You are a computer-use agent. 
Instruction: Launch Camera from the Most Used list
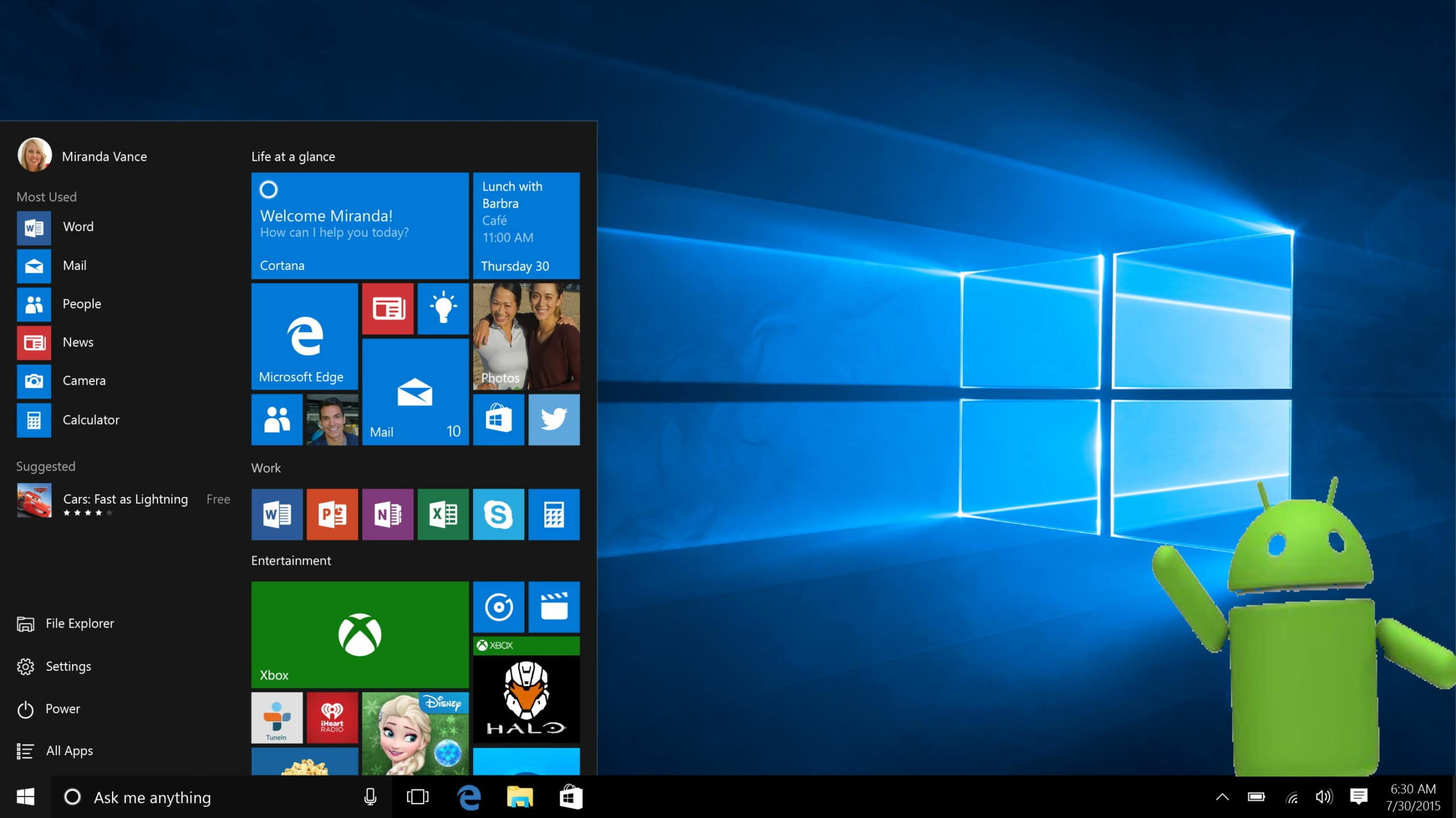coord(122,381)
